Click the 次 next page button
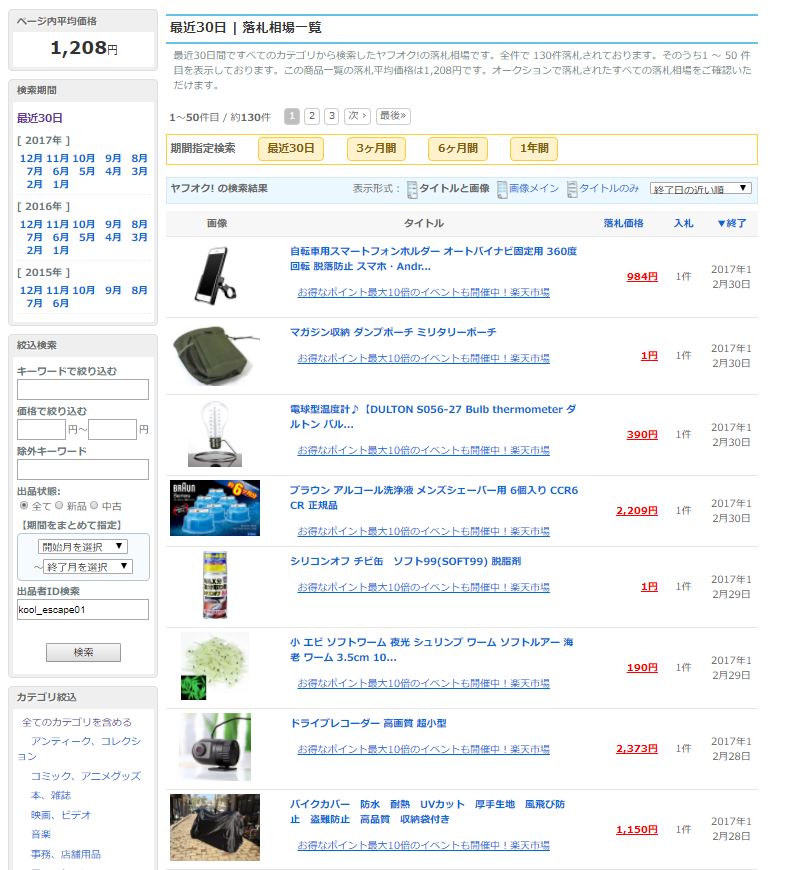Screen dimensions: 797x870 point(357,116)
